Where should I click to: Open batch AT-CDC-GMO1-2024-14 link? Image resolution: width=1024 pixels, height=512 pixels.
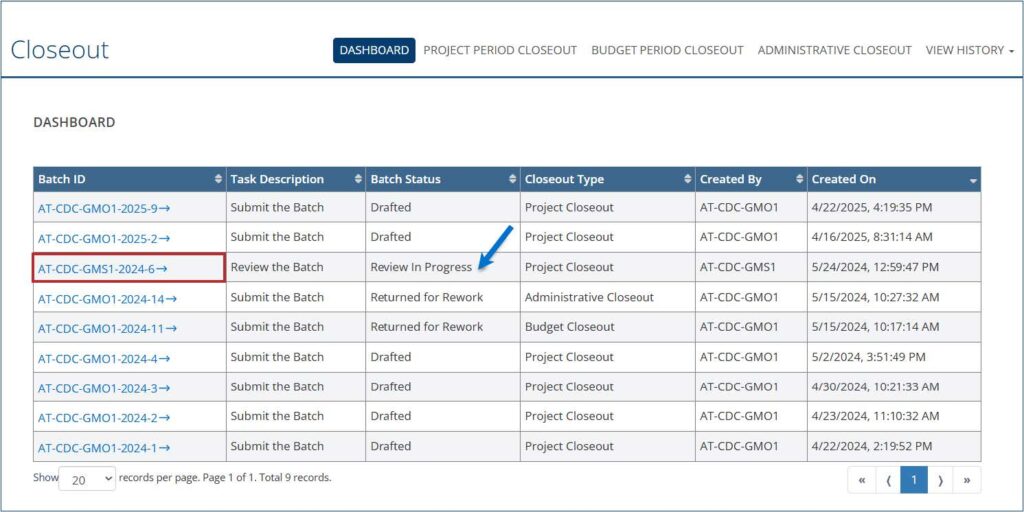click(x=107, y=298)
